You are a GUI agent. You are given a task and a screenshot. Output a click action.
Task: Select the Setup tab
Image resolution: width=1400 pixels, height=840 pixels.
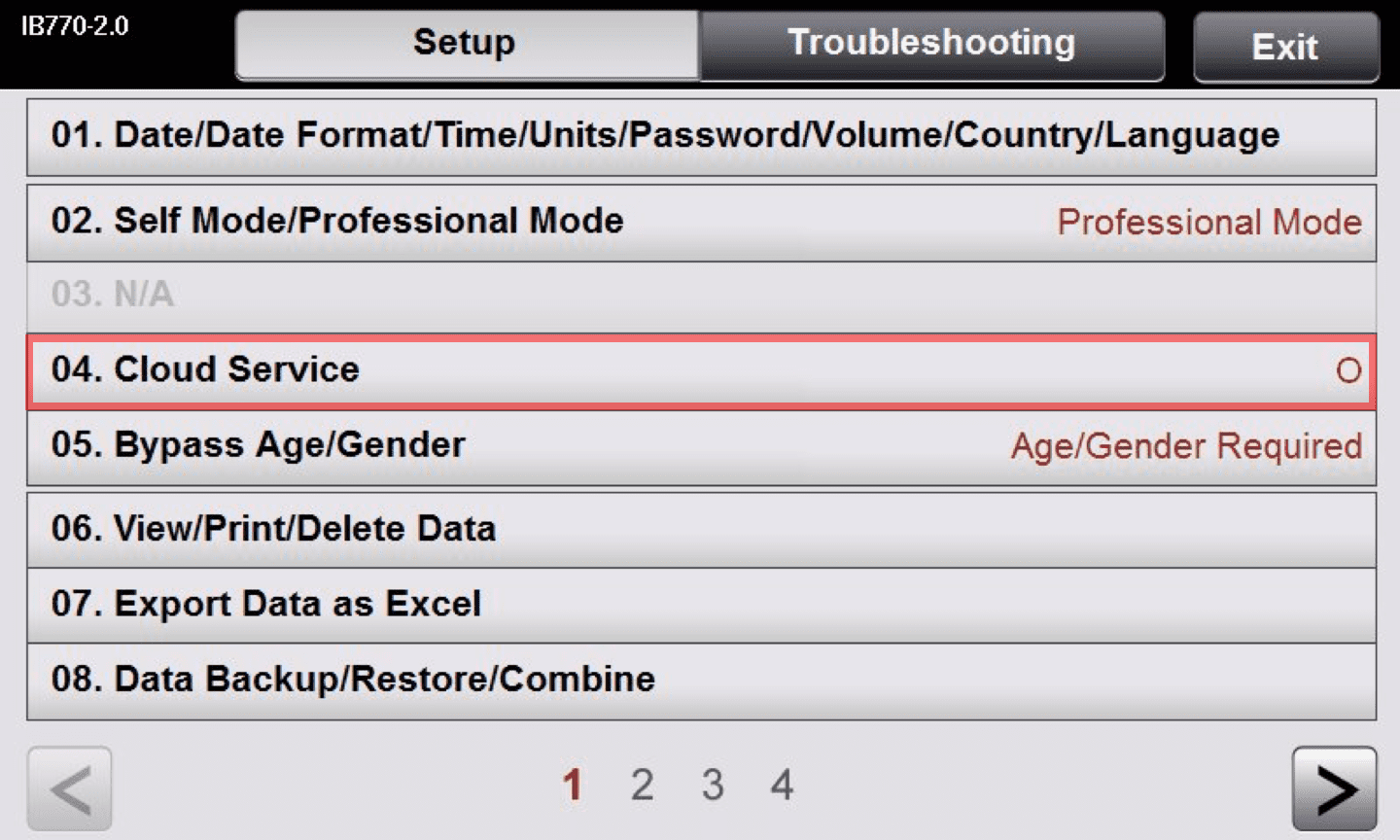click(x=467, y=45)
